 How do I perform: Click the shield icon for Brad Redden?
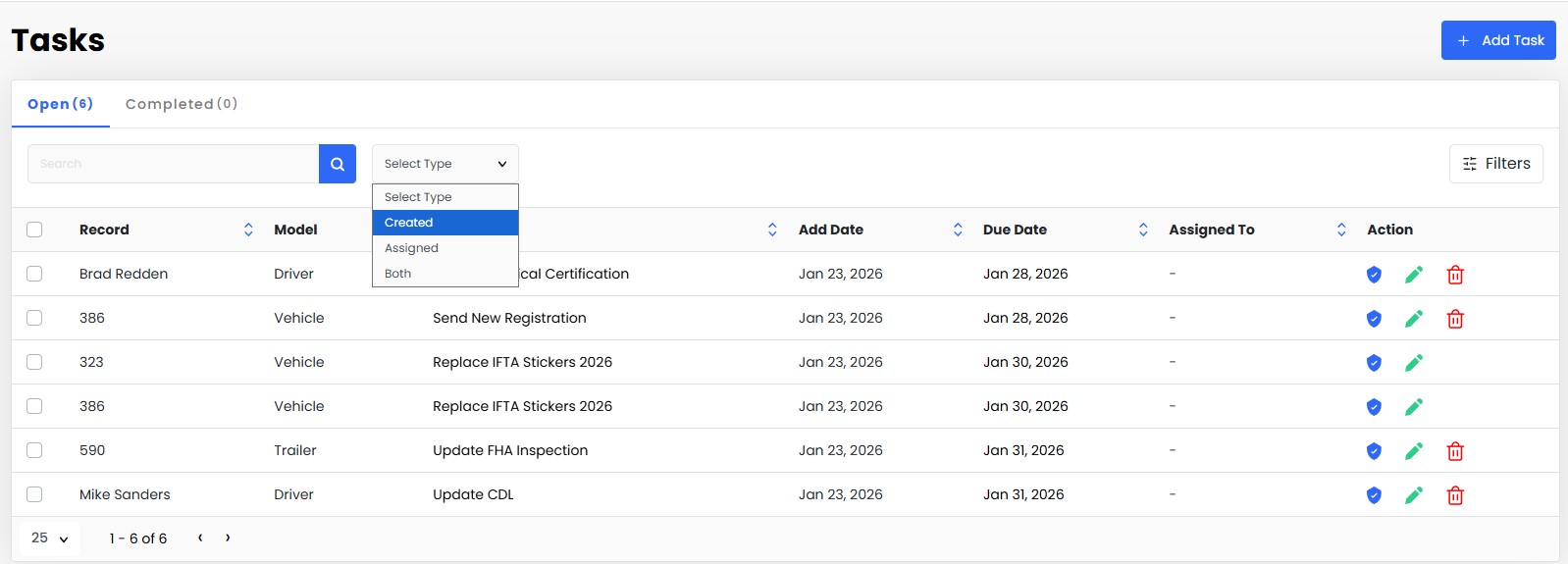click(x=1374, y=275)
